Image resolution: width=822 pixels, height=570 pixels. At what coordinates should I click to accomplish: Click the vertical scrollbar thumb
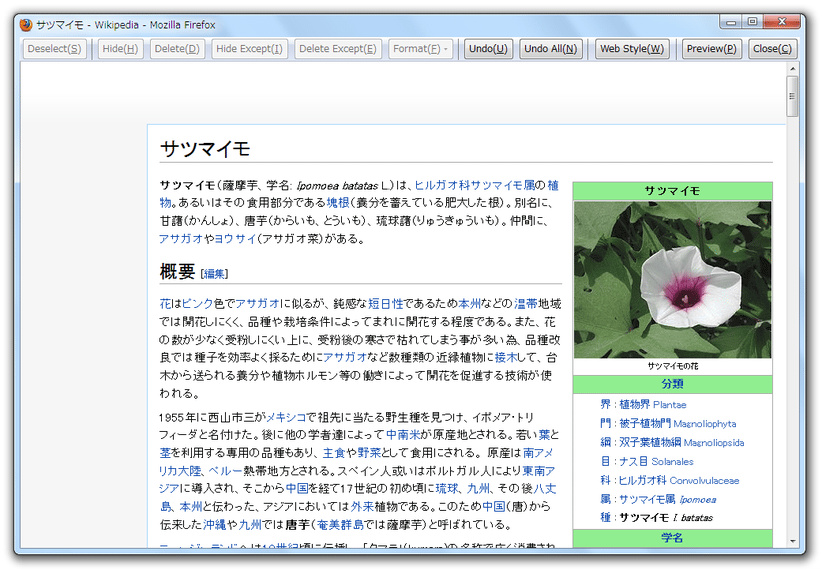tap(792, 96)
